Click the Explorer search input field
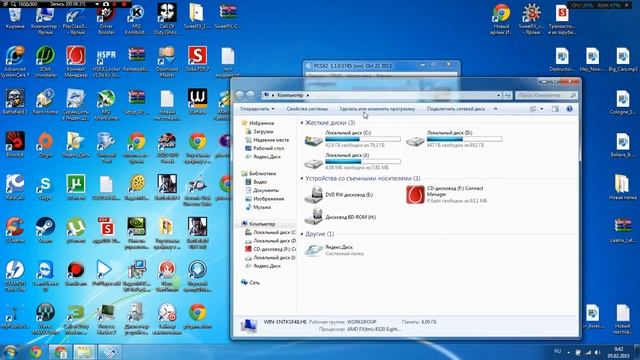Viewport: 640px width, 360px height. (546, 95)
